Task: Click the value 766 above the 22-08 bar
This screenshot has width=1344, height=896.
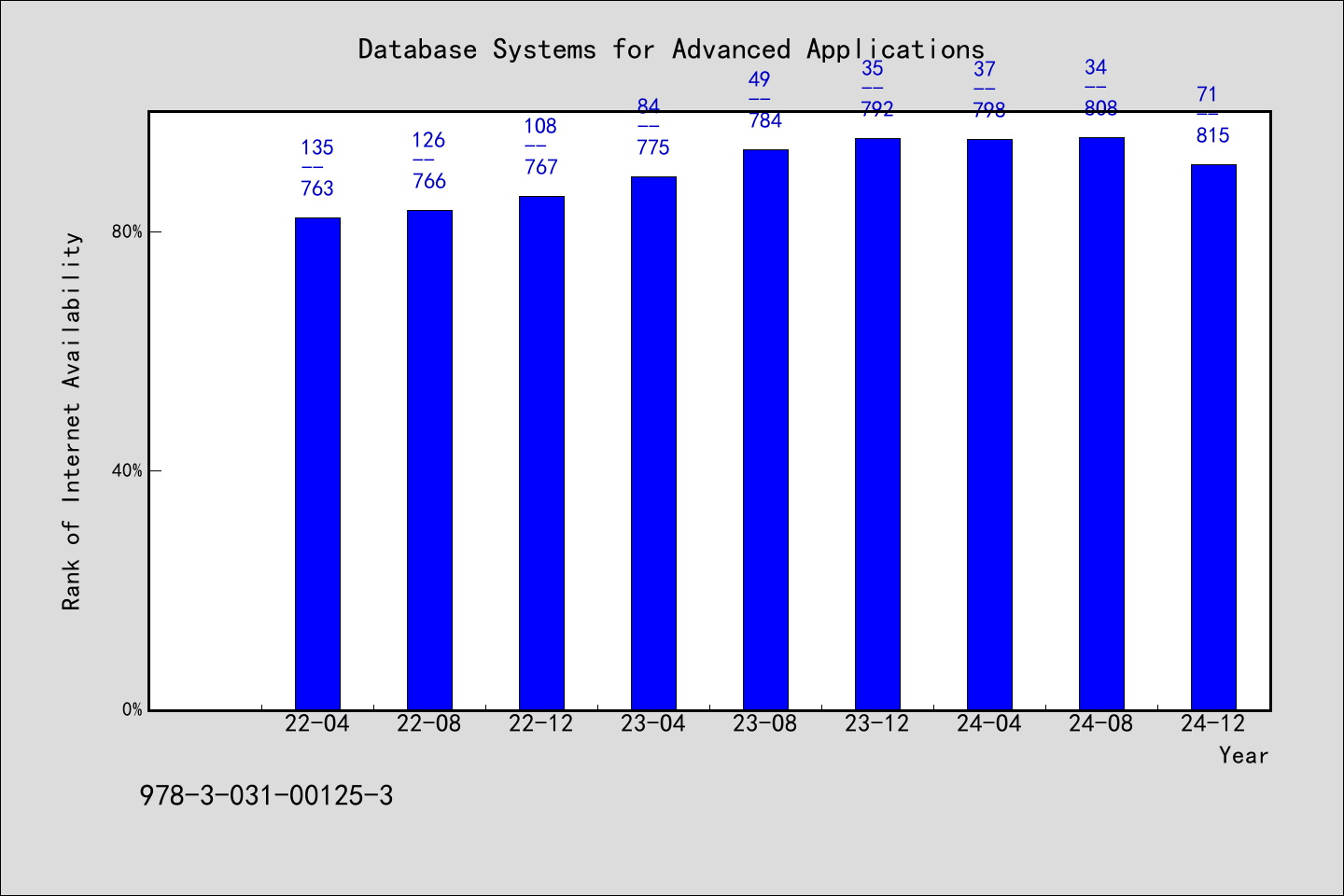Action: tap(429, 181)
